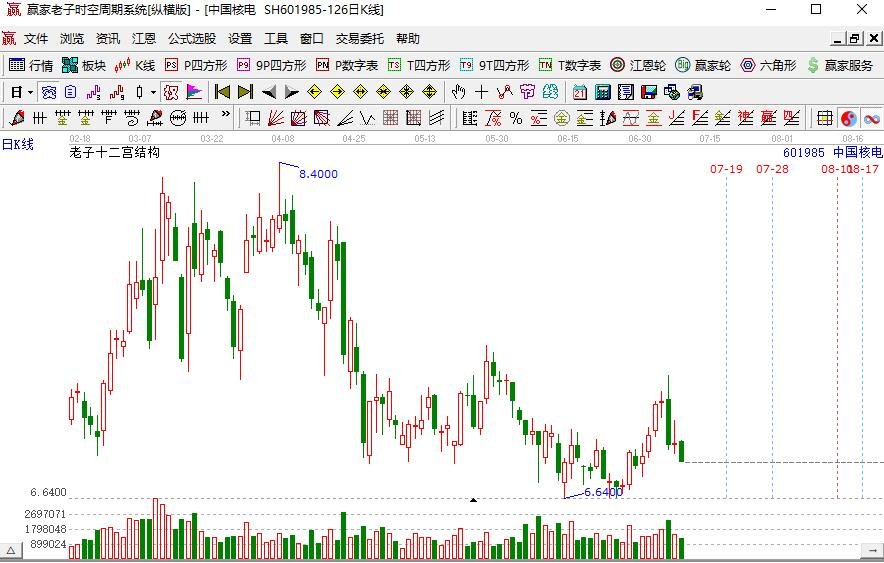
Task: Select the Gann fan lines icon
Action: tap(276, 118)
